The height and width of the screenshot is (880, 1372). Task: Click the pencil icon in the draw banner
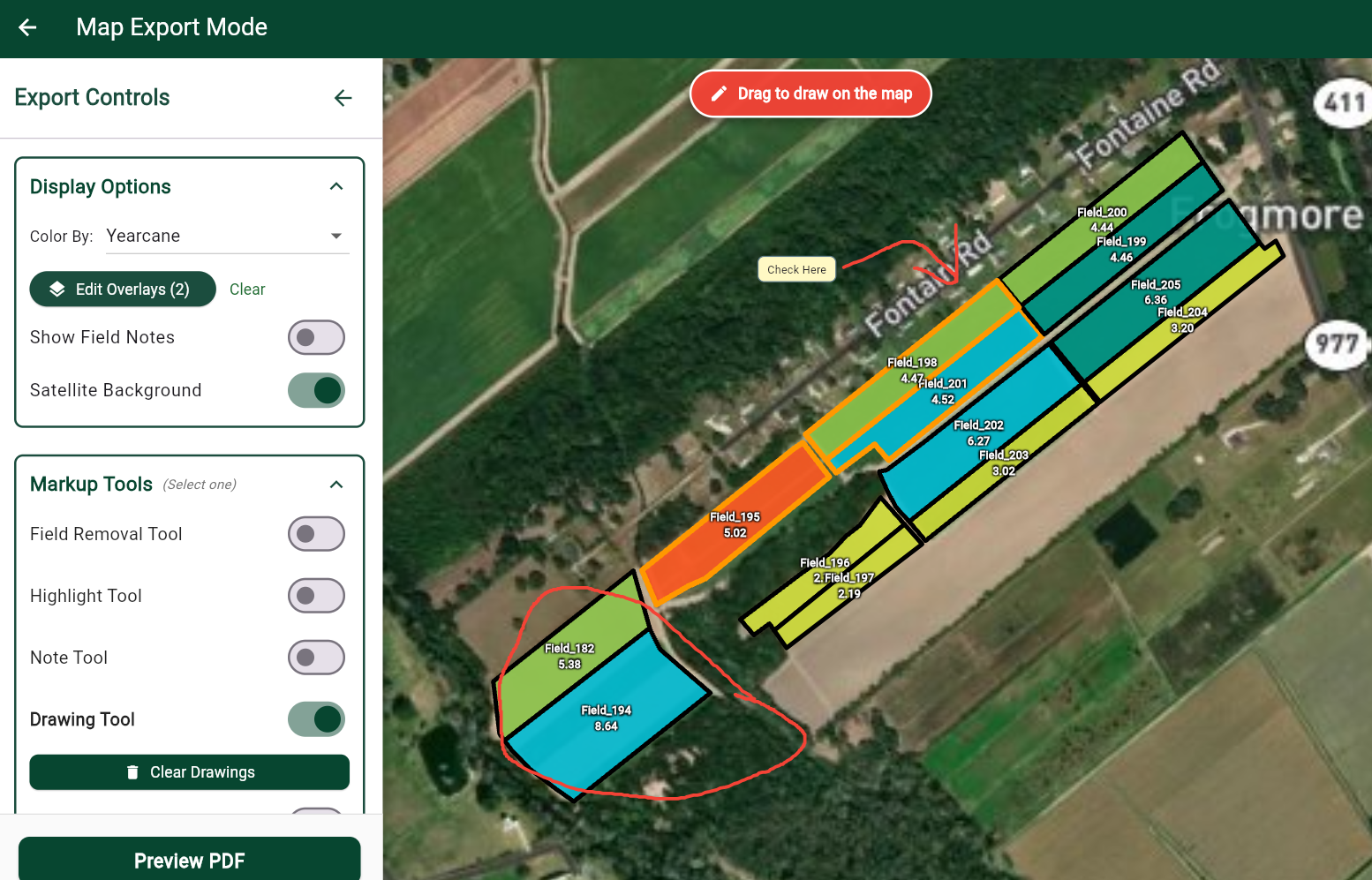coord(718,93)
